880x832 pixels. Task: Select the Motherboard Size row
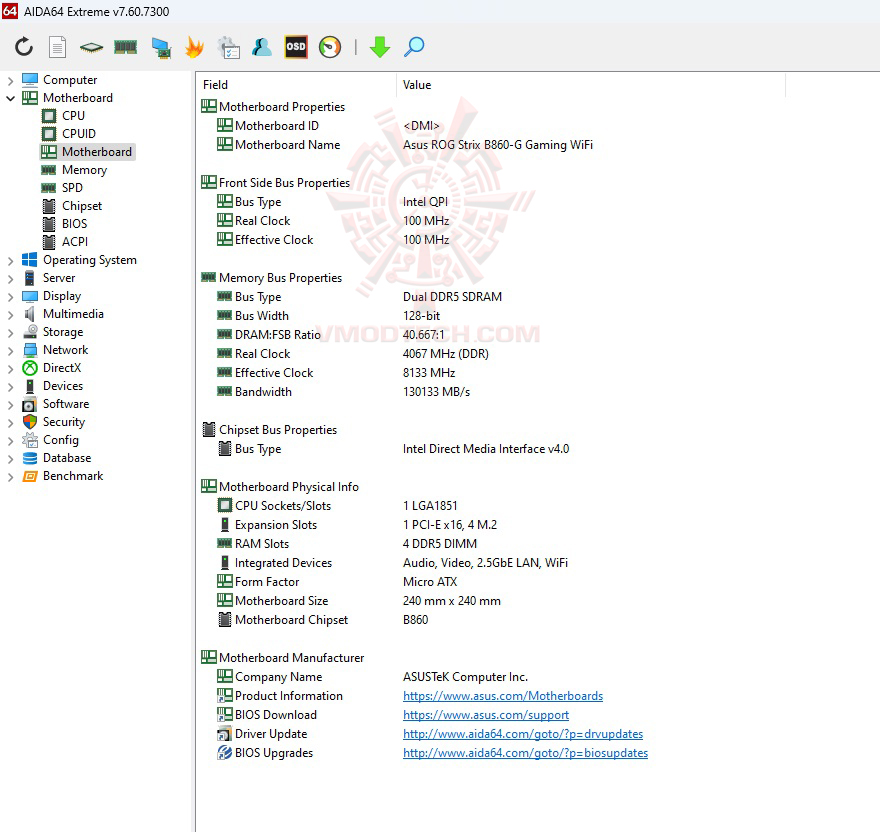tap(359, 601)
